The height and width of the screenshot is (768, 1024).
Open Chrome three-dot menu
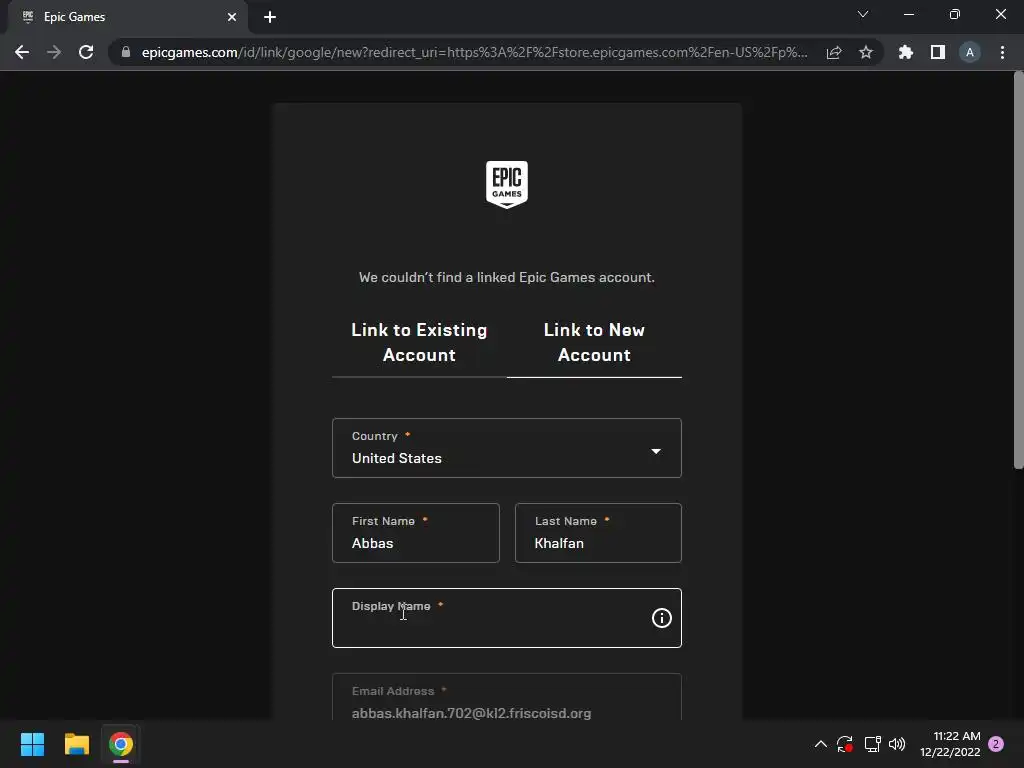point(1002,52)
